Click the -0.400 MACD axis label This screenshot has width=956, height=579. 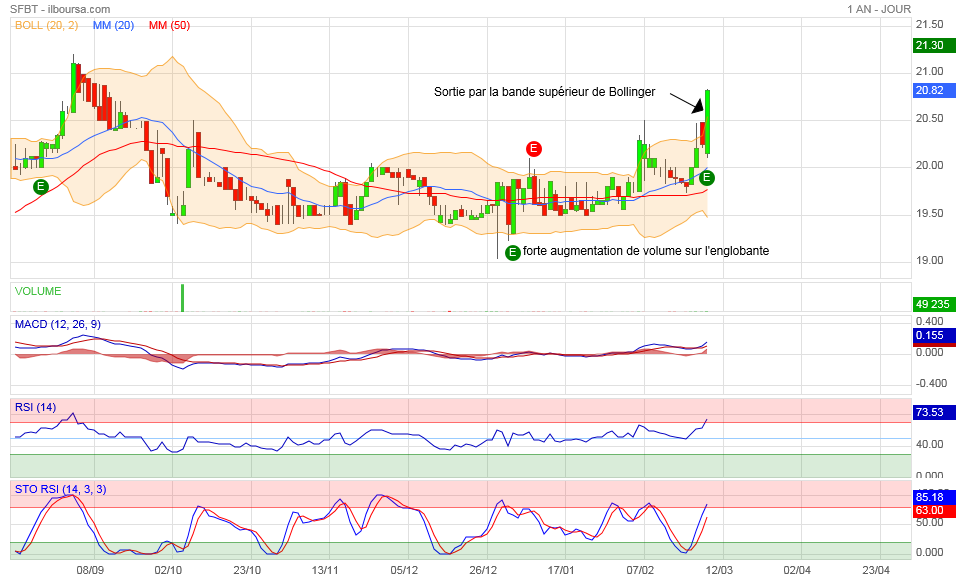click(x=932, y=383)
